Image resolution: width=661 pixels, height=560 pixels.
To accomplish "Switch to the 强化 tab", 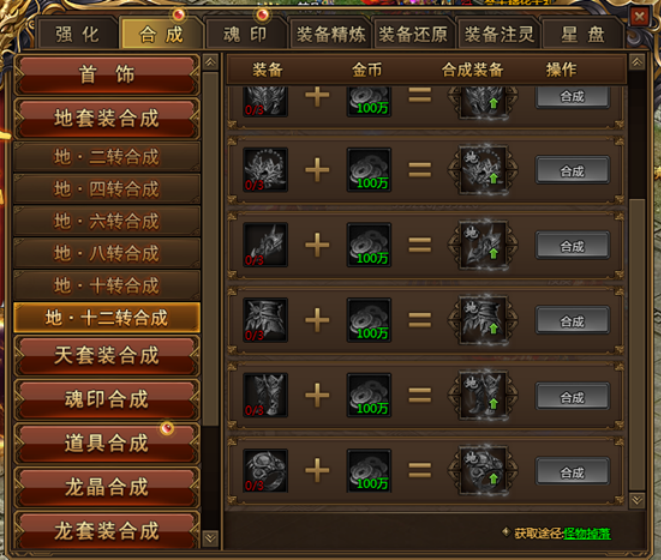I will coord(77,35).
